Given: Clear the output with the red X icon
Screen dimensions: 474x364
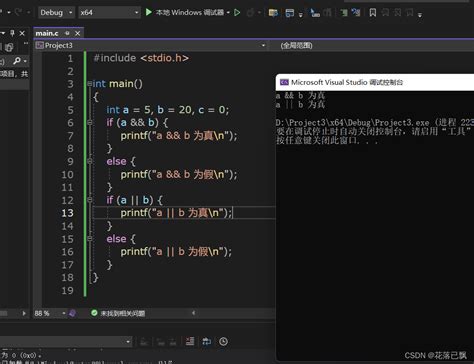Looking at the screenshot, I should click(x=190, y=341).
